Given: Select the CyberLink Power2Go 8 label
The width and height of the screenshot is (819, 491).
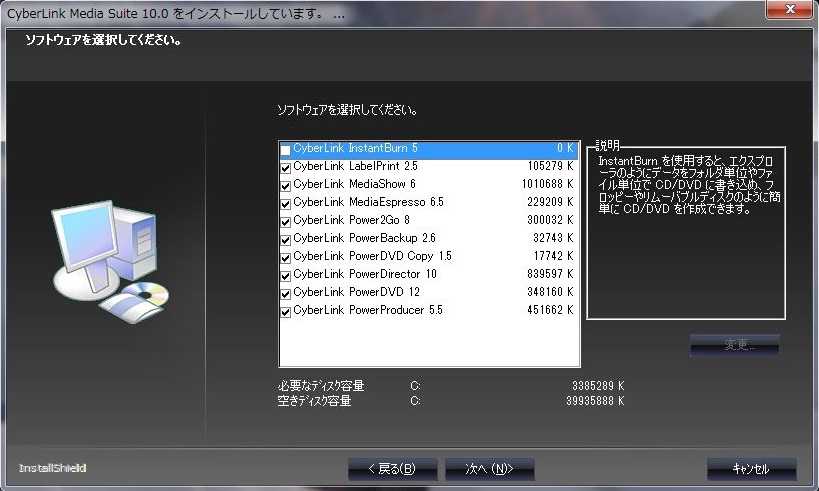Looking at the screenshot, I should (351, 220).
